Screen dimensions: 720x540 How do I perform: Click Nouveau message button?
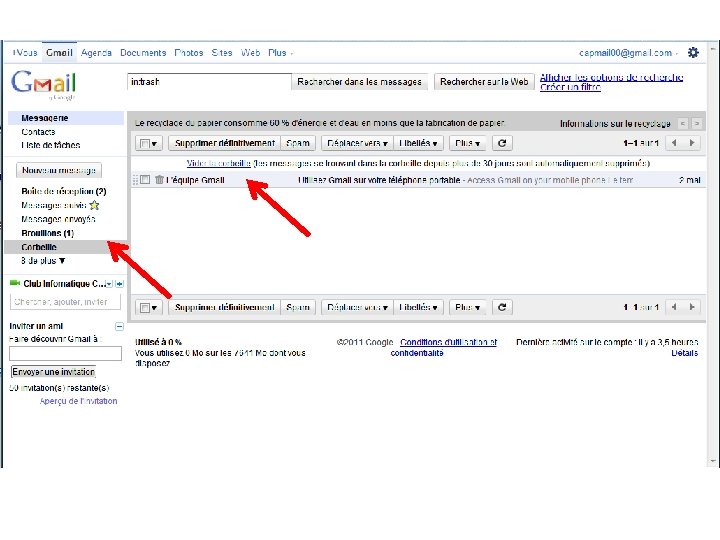point(59,170)
